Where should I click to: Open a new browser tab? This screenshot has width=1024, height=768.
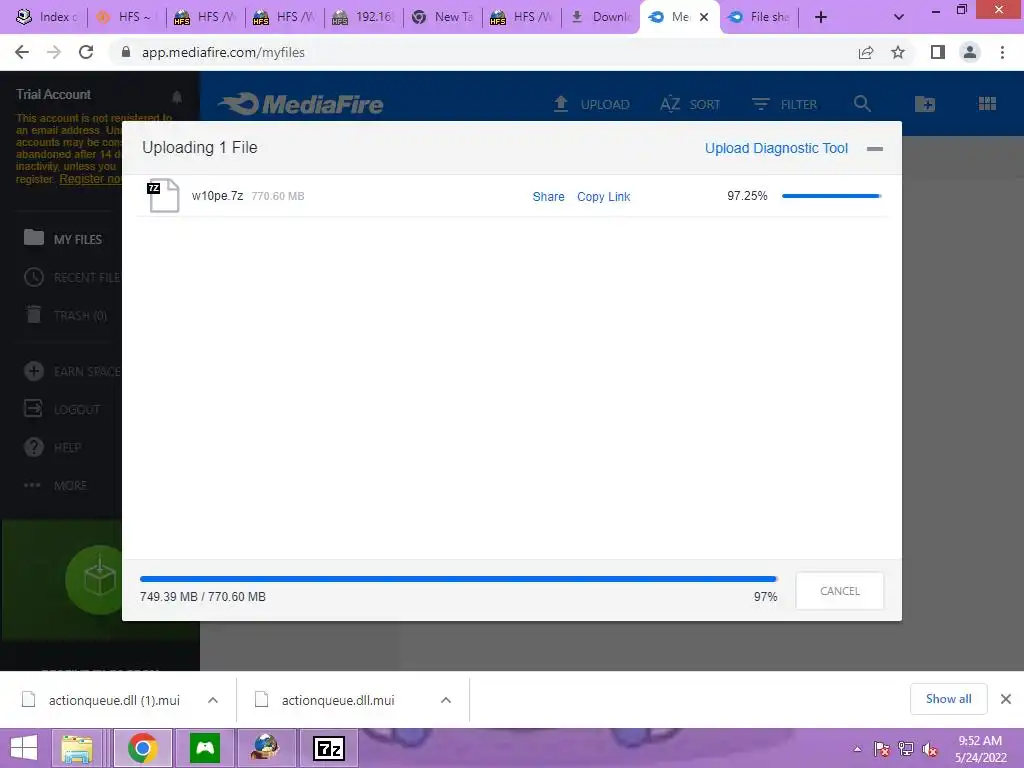[821, 17]
